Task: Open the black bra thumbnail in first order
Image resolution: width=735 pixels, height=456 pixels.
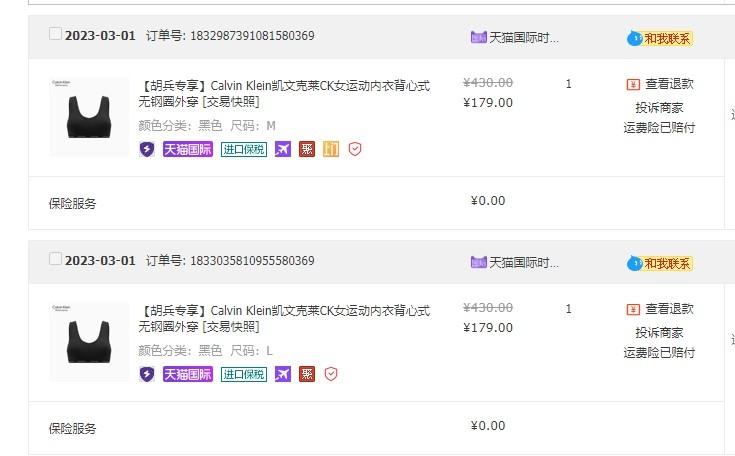Action: coord(89,117)
